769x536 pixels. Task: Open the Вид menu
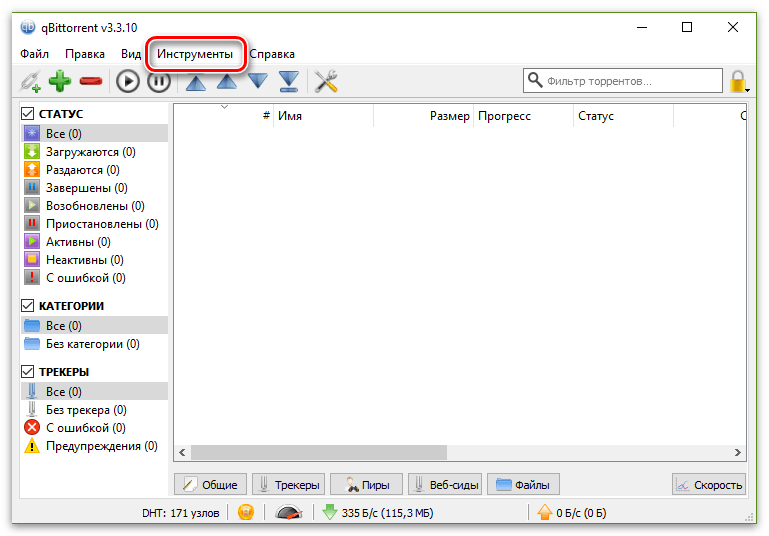131,54
